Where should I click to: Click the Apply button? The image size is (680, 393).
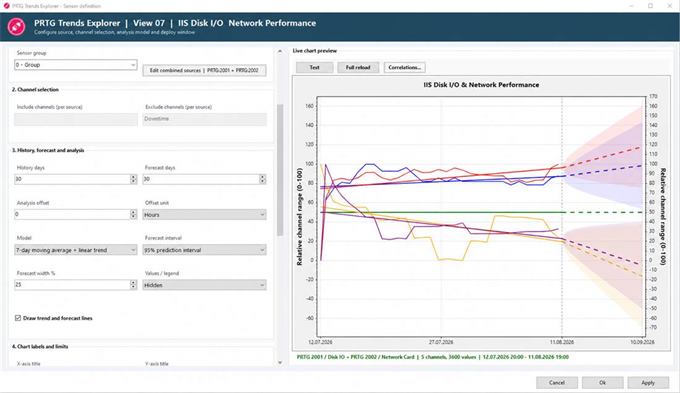[x=648, y=383]
